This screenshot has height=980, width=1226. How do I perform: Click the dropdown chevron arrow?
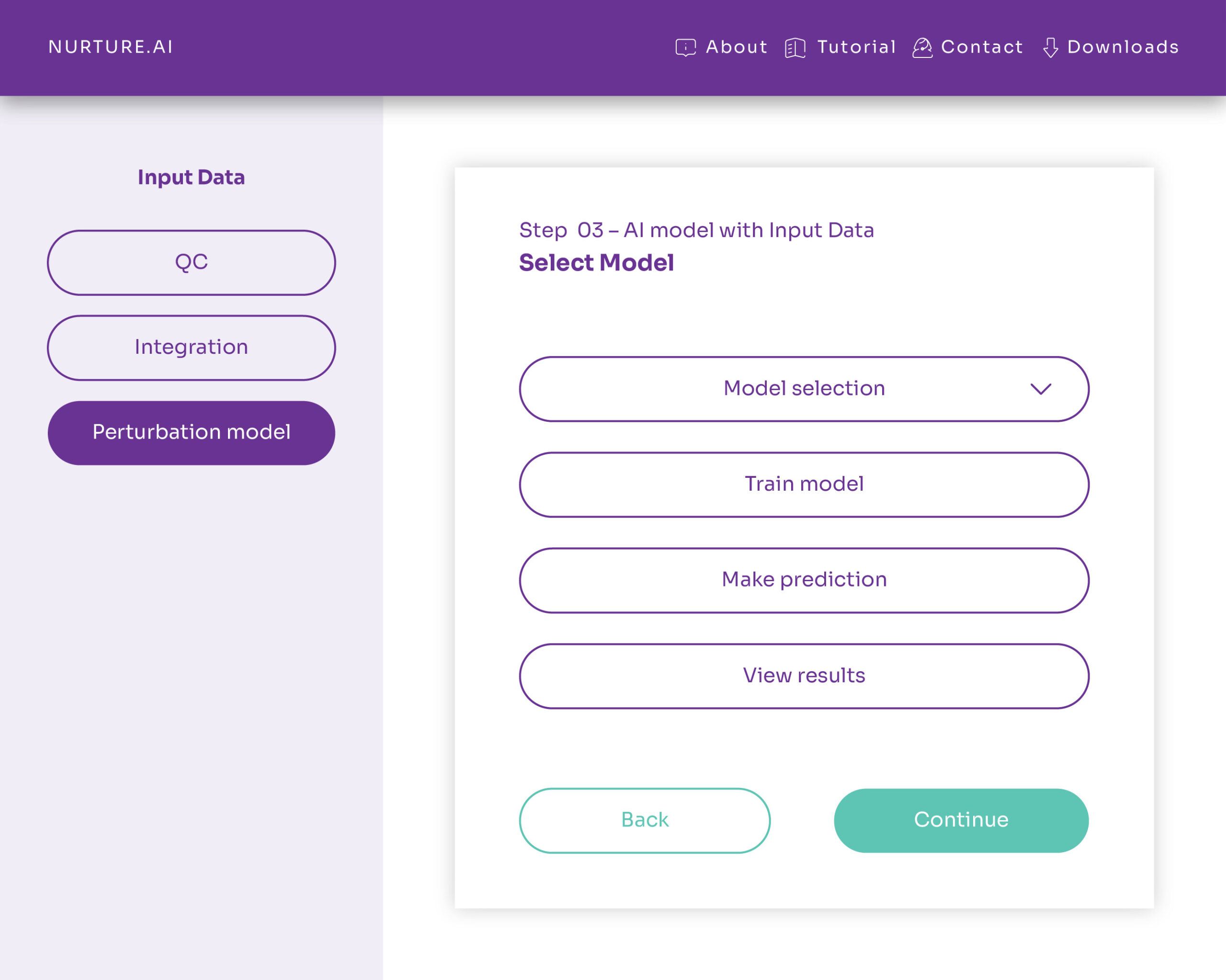(x=1041, y=388)
